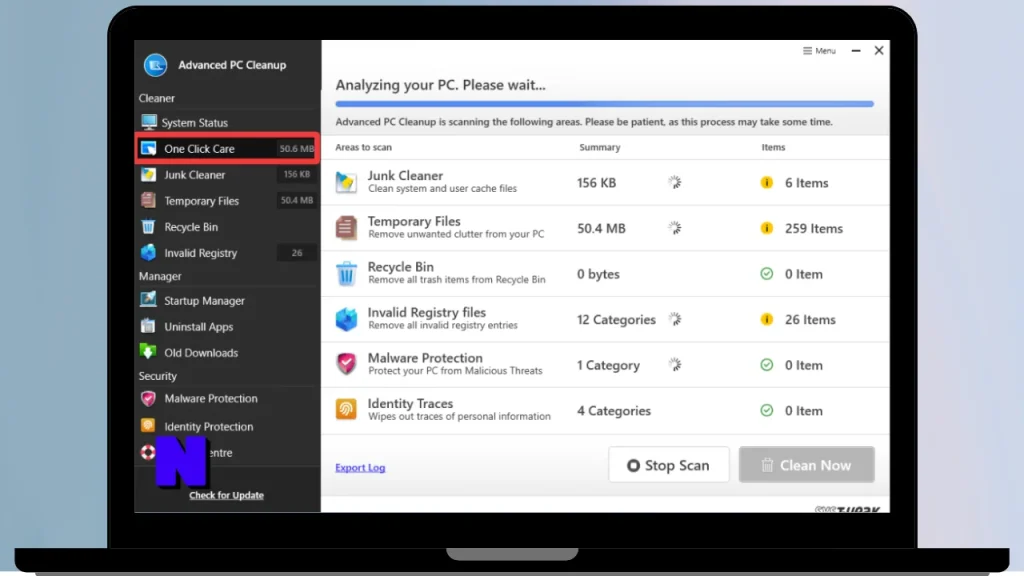Click the Junk Cleaner row icon in scan list
Screen dimensions: 1024x576
click(346, 182)
